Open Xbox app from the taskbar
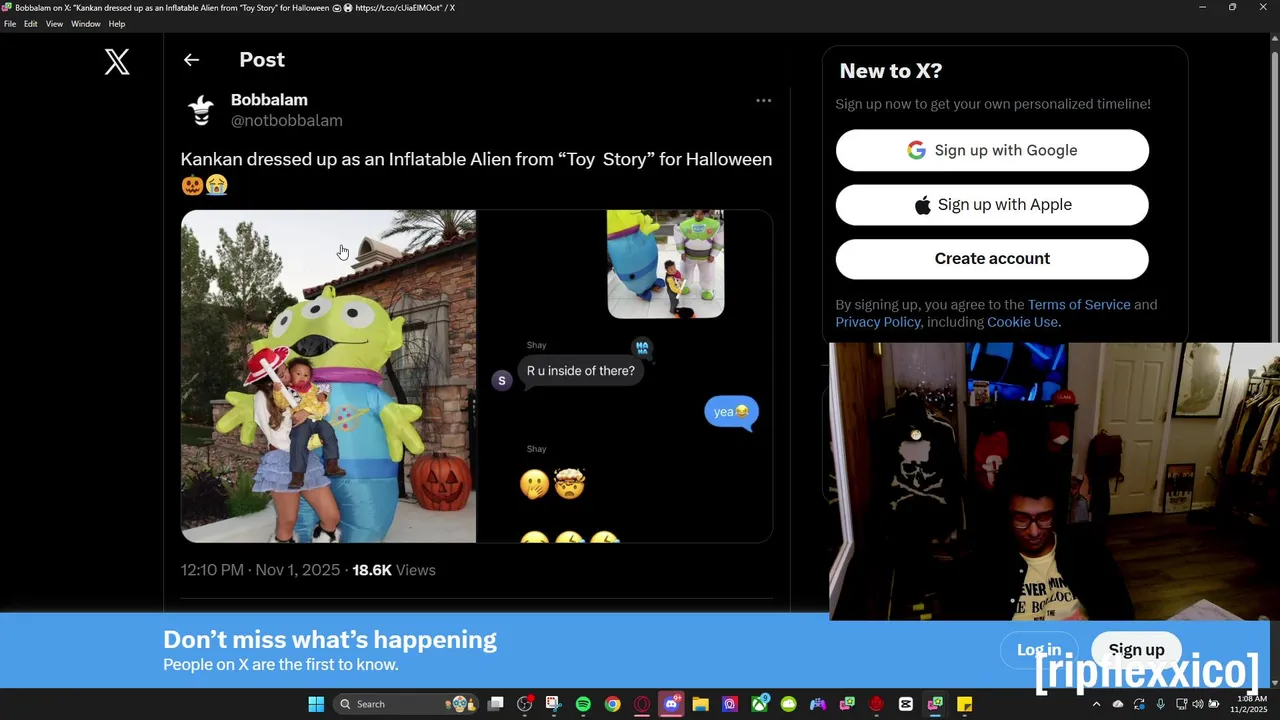The image size is (1280, 720). [759, 704]
